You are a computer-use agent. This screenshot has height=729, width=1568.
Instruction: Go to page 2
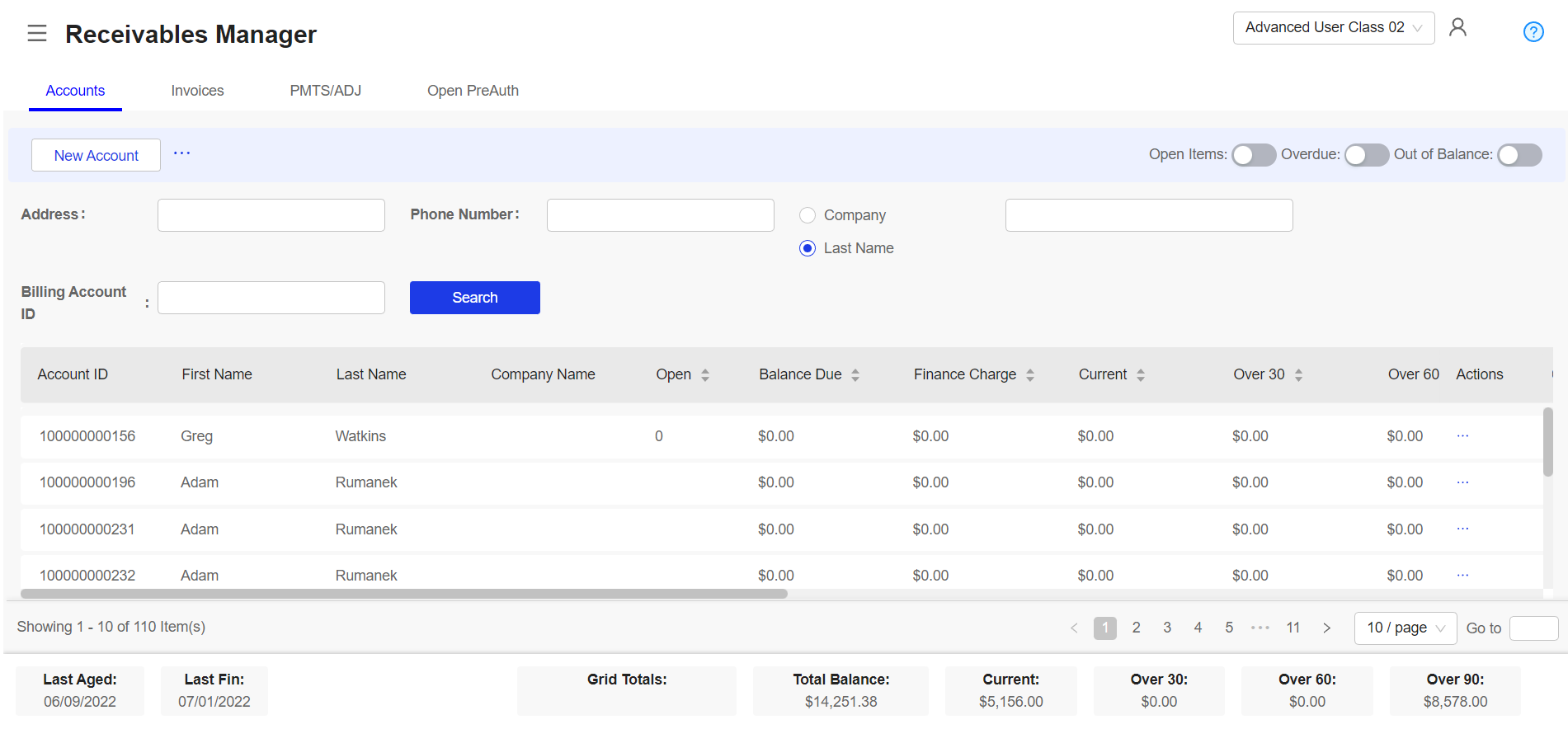pos(1136,628)
